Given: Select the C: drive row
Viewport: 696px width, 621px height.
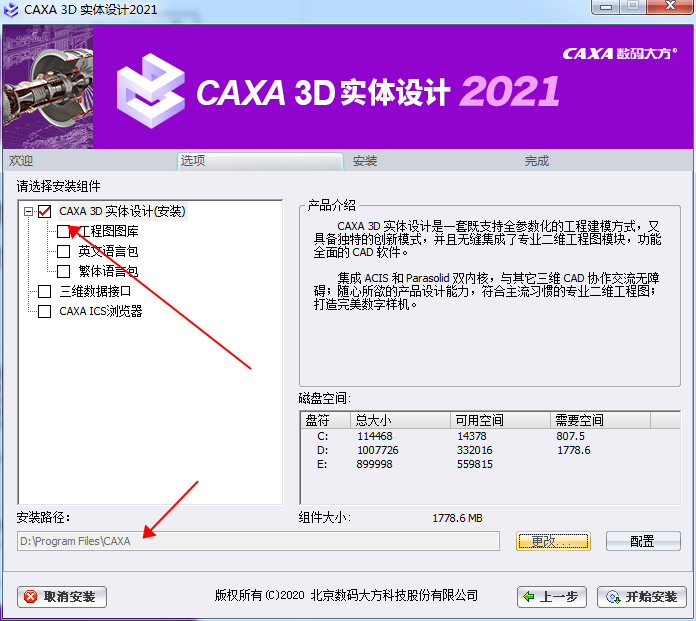Looking at the screenshot, I should coord(490,436).
